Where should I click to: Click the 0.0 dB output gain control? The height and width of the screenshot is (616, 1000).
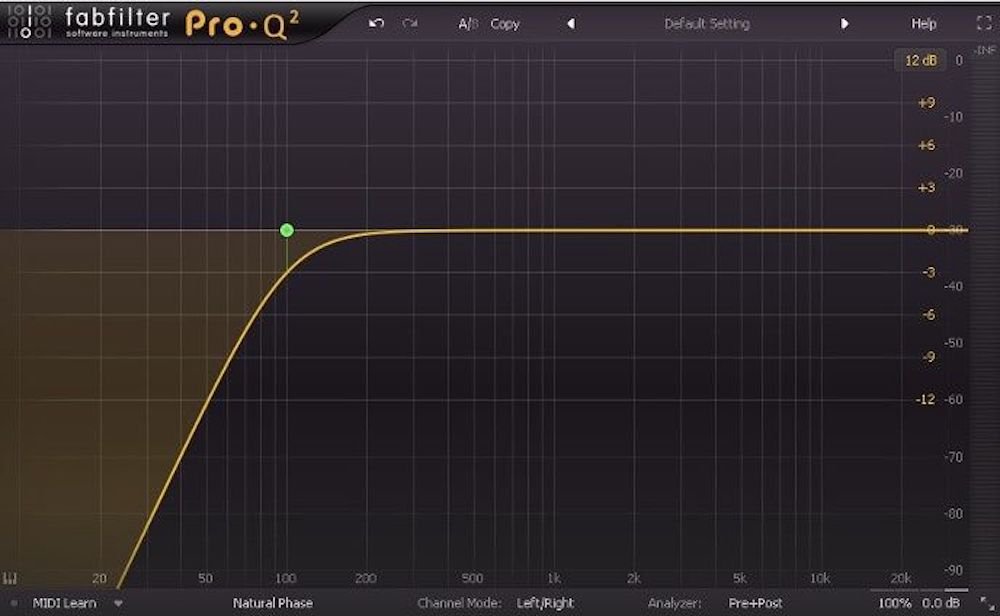[x=939, y=603]
